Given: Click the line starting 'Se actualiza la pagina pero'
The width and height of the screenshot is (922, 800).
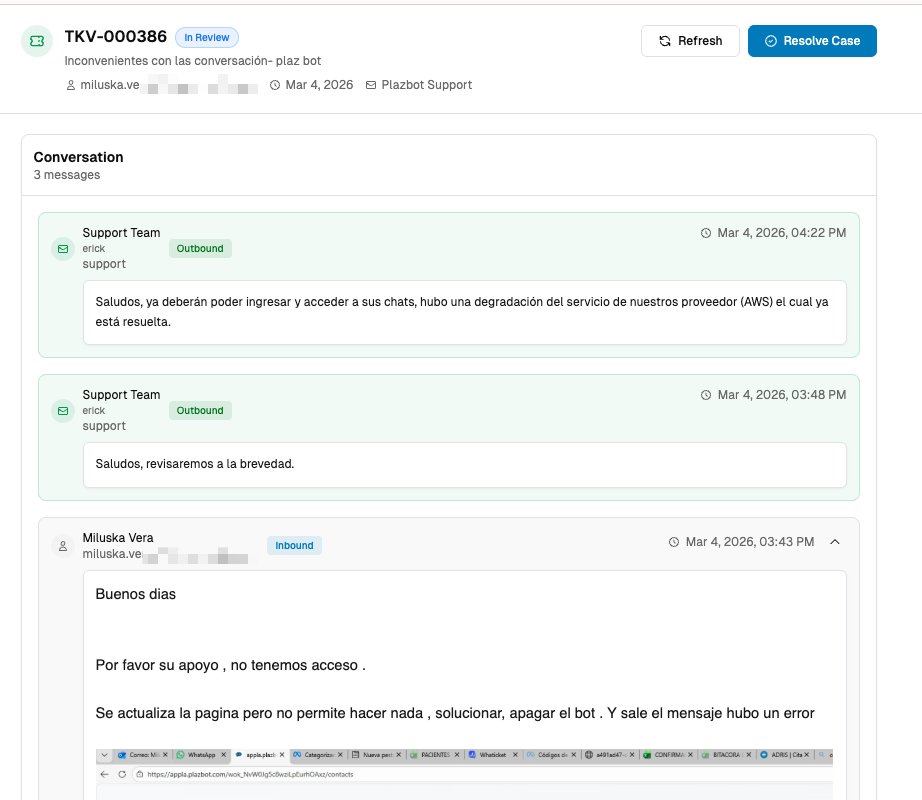Looking at the screenshot, I should pos(455,714).
